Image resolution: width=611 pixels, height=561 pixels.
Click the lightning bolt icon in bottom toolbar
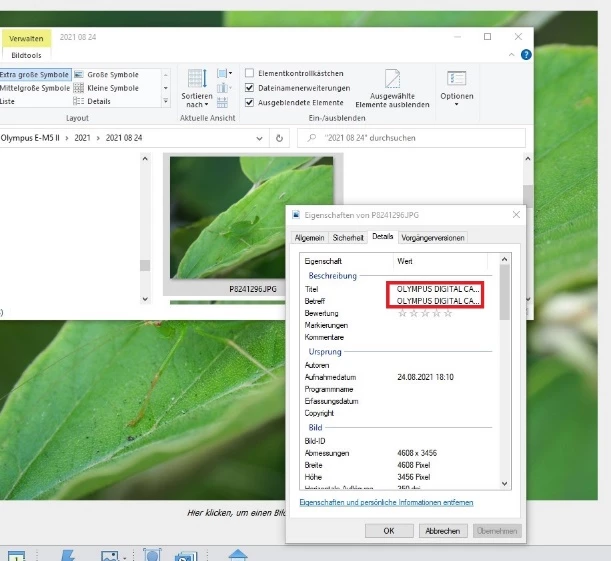(68, 556)
